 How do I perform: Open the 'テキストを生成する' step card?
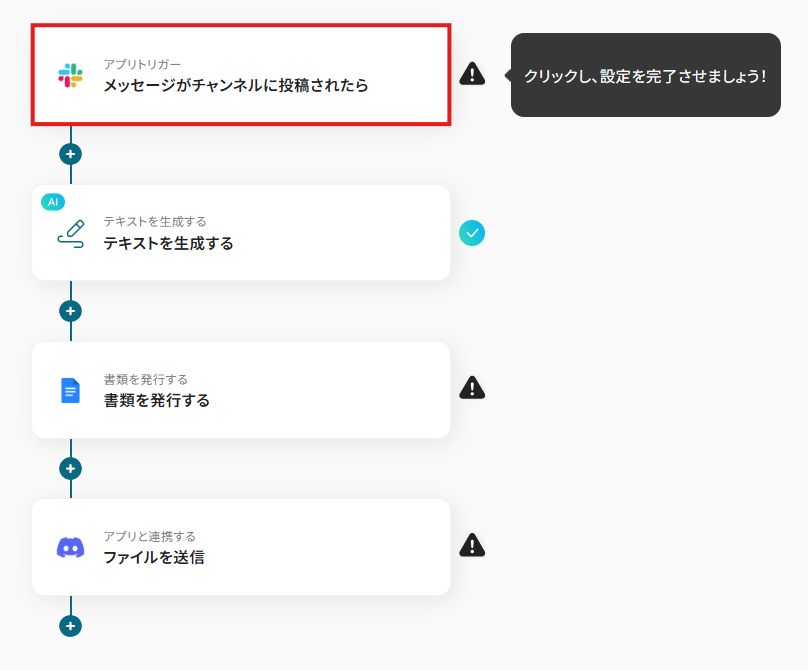pos(241,233)
